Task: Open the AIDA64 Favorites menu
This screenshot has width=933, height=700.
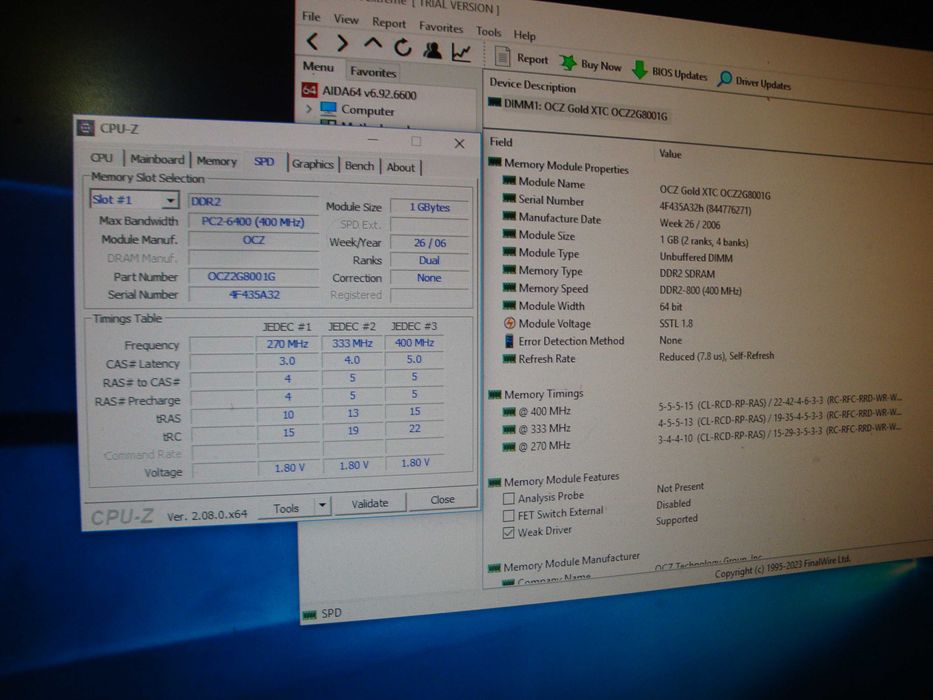Action: [440, 27]
